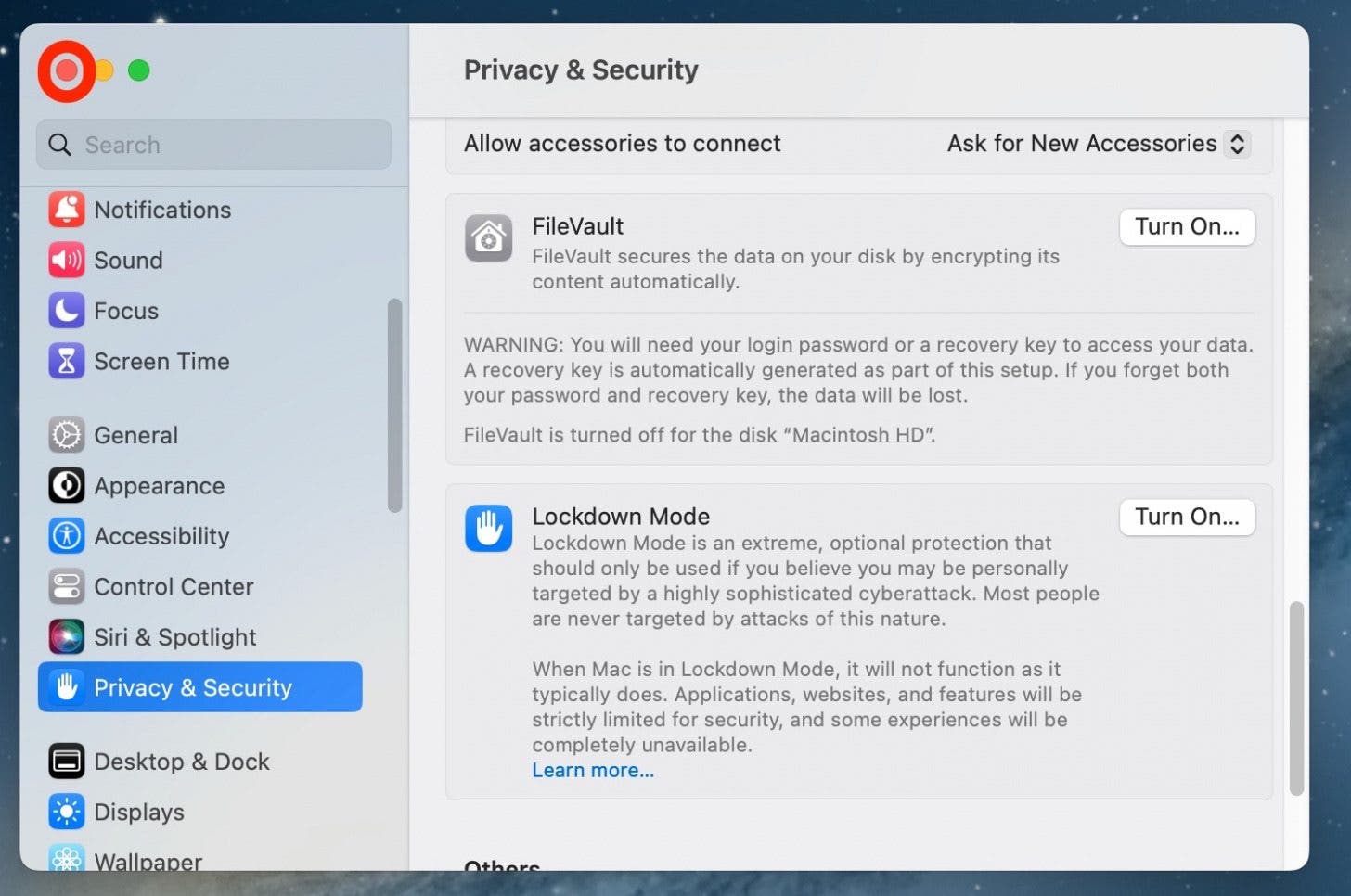Click the General gear icon
The height and width of the screenshot is (896, 1351).
click(67, 435)
